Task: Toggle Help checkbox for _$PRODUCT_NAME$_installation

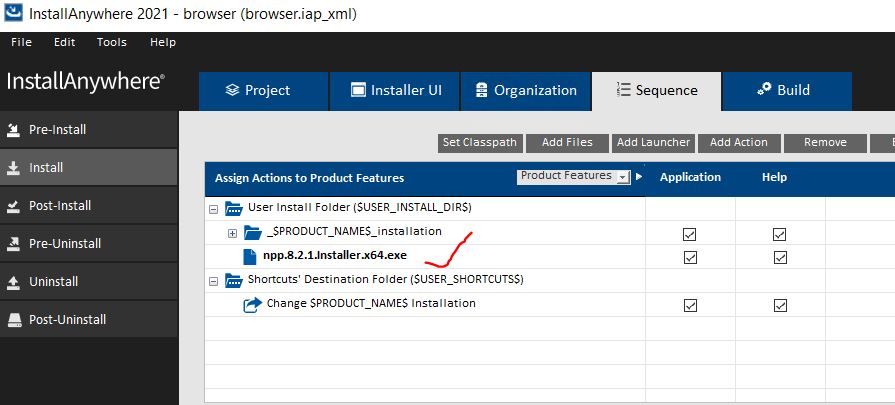Action: pos(780,234)
